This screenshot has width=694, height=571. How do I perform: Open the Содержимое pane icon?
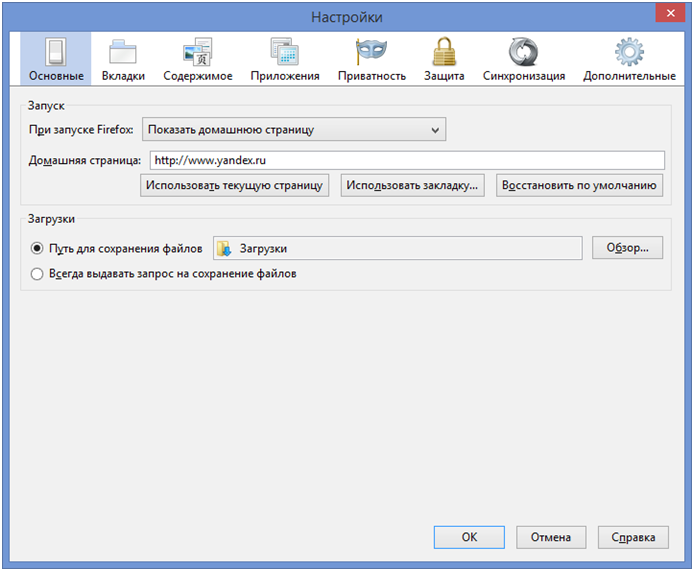pyautogui.click(x=198, y=52)
